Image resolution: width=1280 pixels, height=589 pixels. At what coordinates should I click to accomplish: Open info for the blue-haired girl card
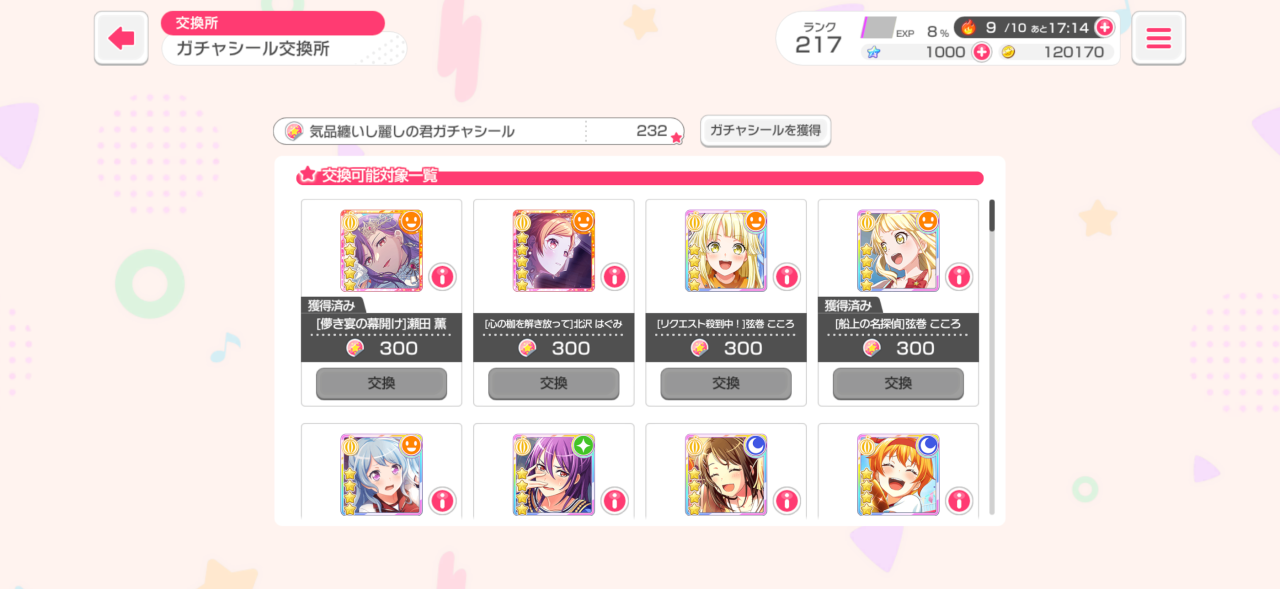(x=442, y=500)
